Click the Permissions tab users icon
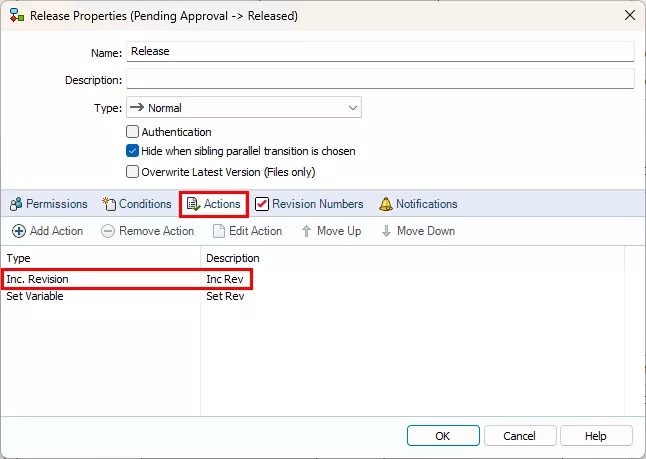This screenshot has width=646, height=459. (16, 204)
